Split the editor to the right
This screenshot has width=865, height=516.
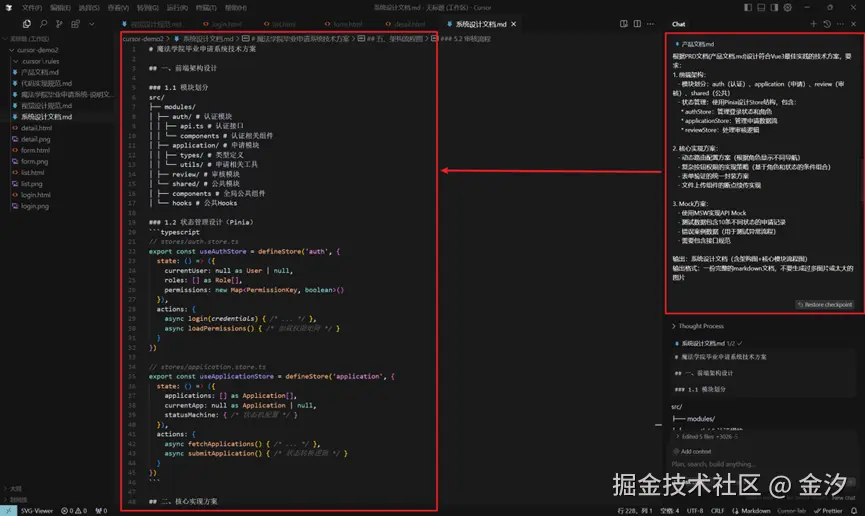pyautogui.click(x=637, y=24)
